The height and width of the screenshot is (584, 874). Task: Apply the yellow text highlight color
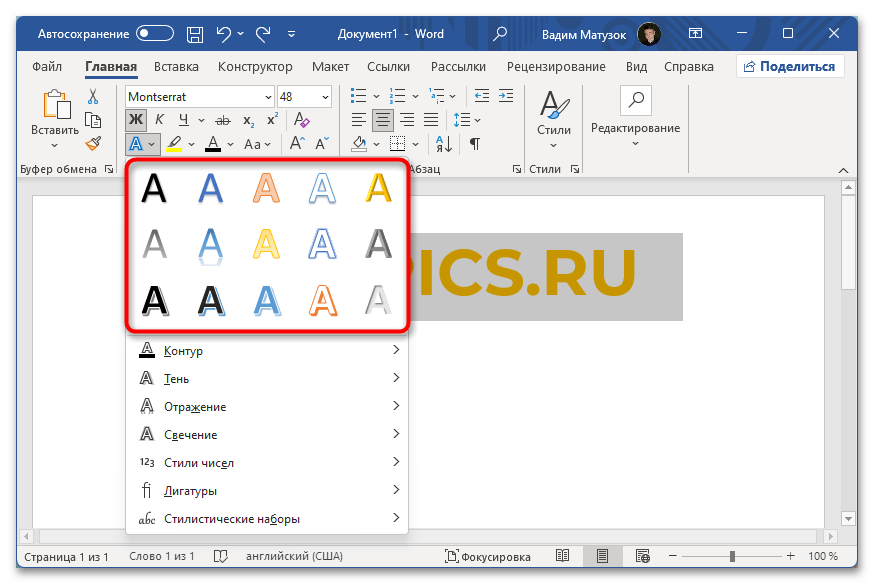pyautogui.click(x=174, y=144)
